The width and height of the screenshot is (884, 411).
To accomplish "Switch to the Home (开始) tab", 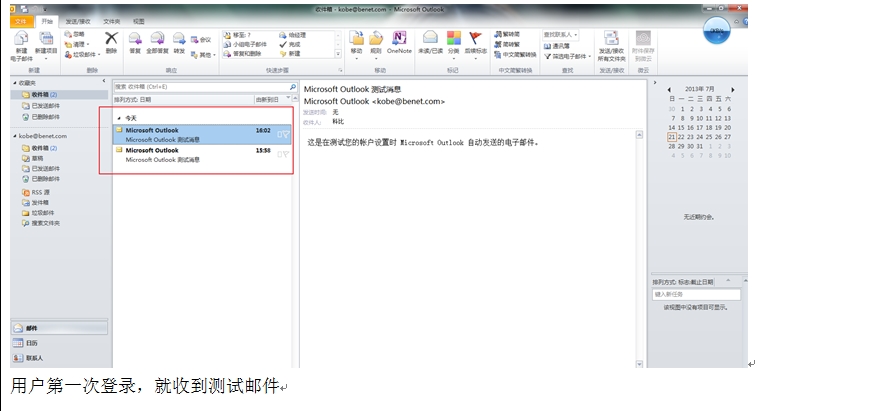I will [x=47, y=21].
